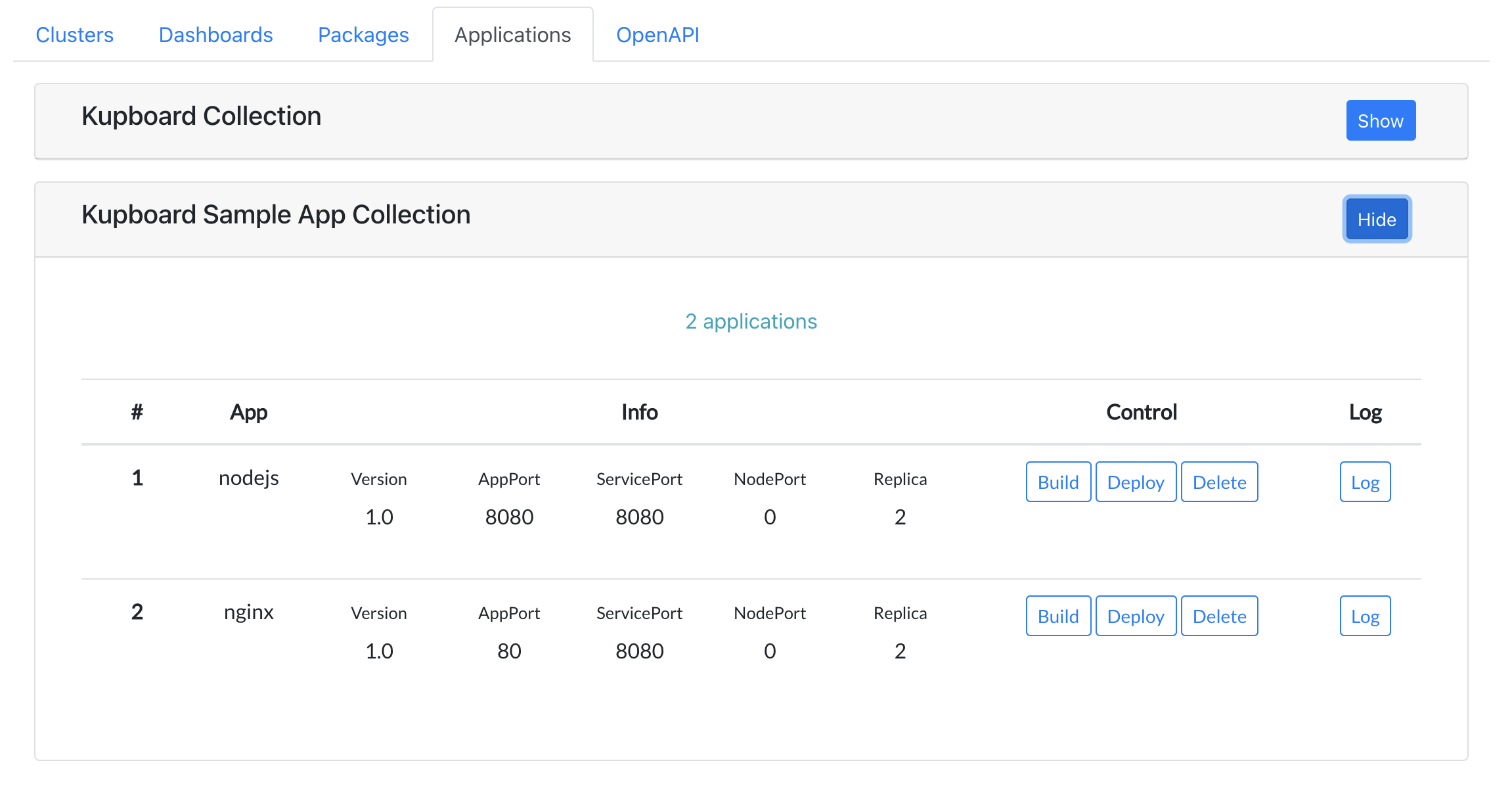
Task: Build the nginx application
Action: click(x=1058, y=616)
